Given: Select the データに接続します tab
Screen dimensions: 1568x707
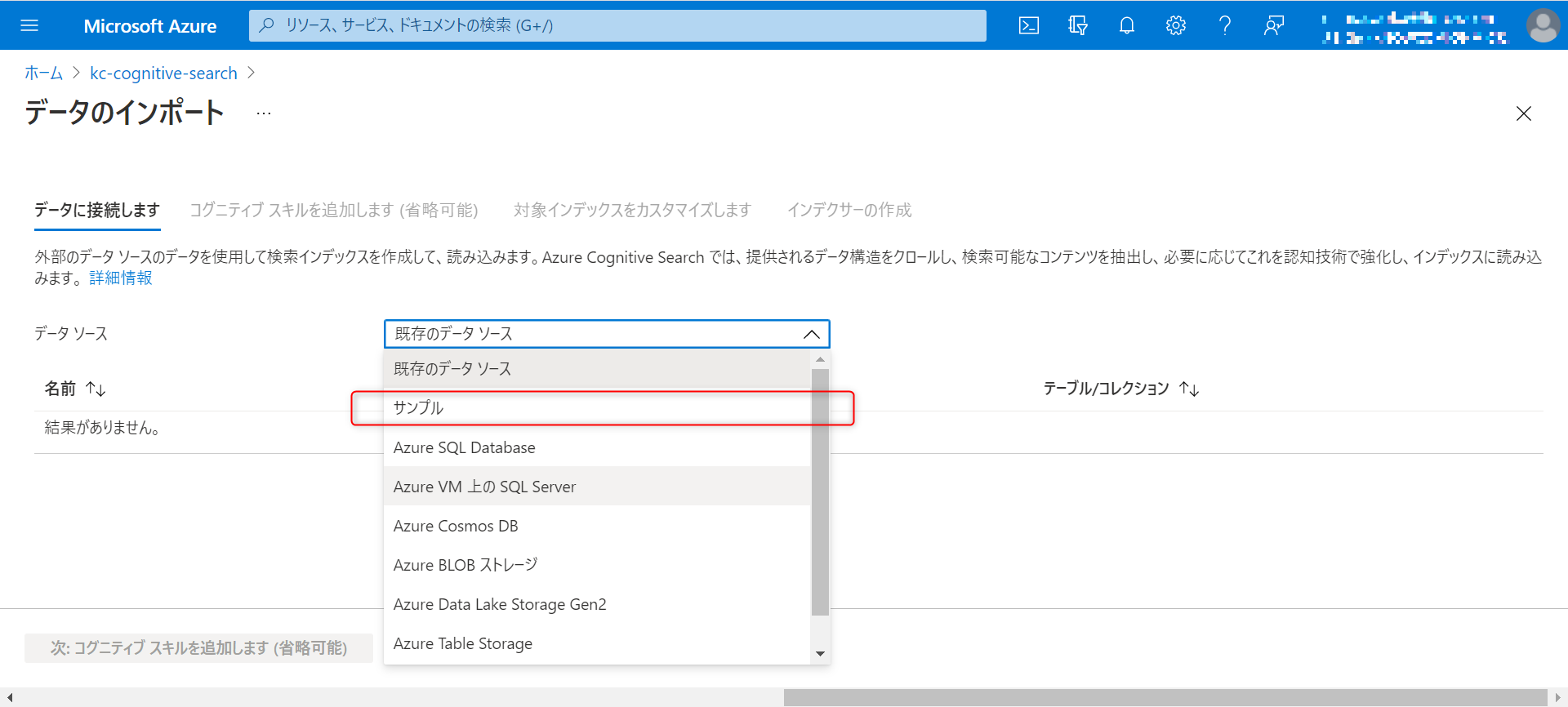Looking at the screenshot, I should point(97,210).
